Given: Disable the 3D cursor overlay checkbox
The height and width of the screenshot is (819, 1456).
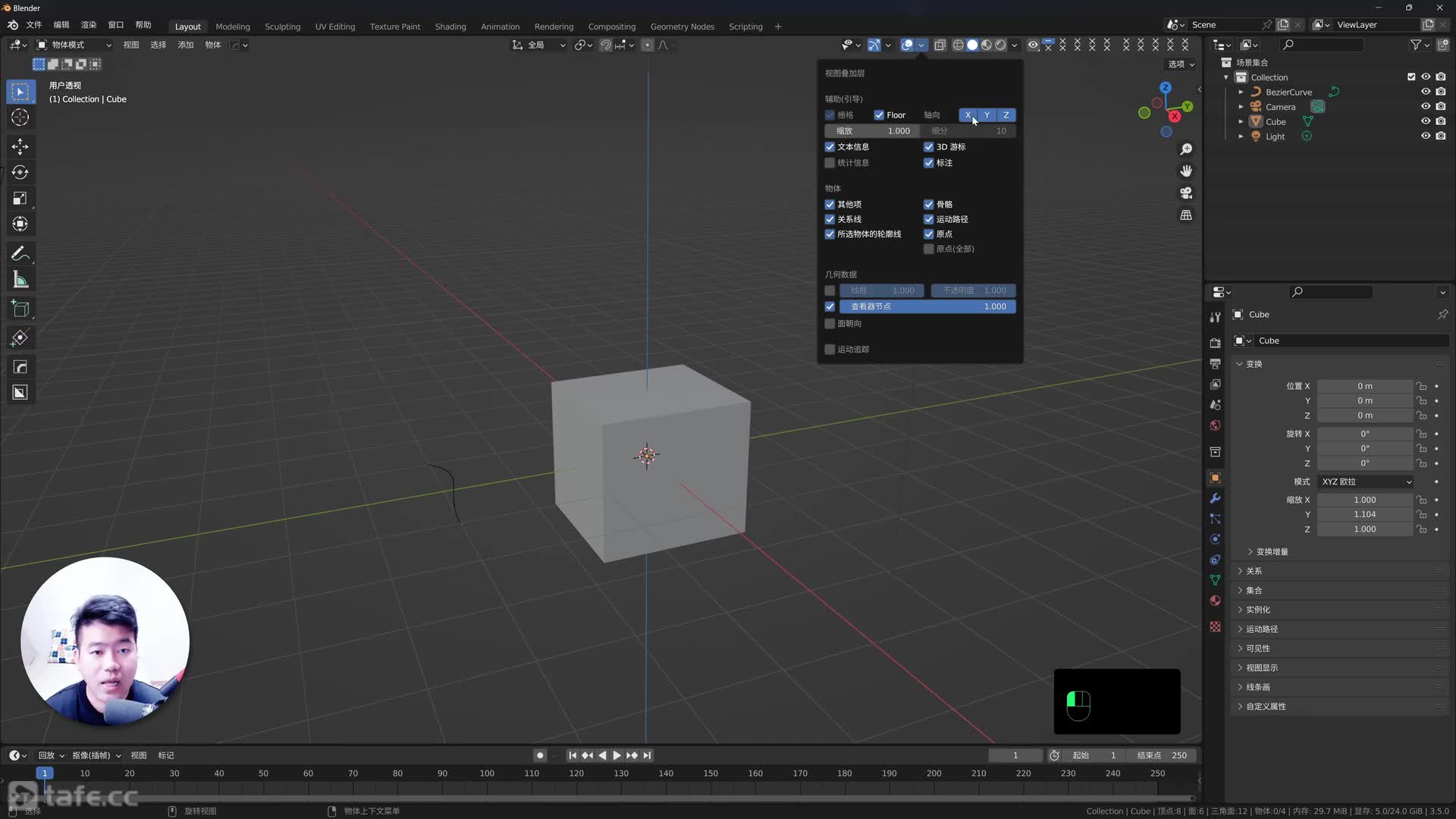Looking at the screenshot, I should (928, 147).
